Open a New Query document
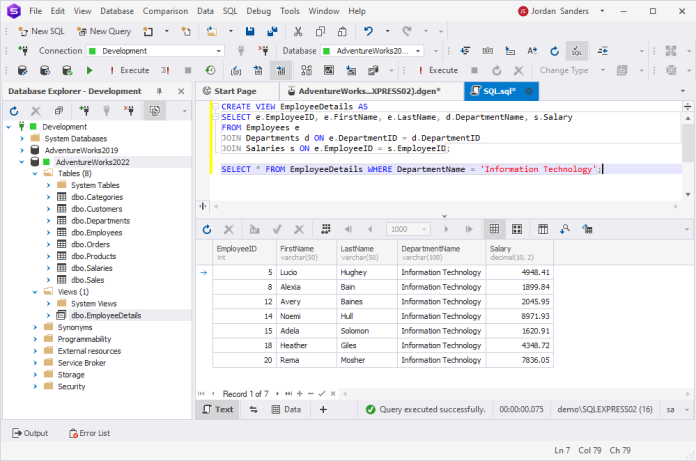Screen dimensions: 696x461 (x=104, y=31)
